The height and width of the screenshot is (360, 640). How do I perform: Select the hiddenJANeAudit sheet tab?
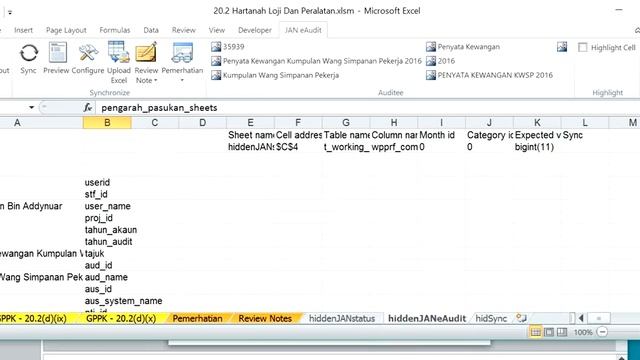[x=427, y=318]
